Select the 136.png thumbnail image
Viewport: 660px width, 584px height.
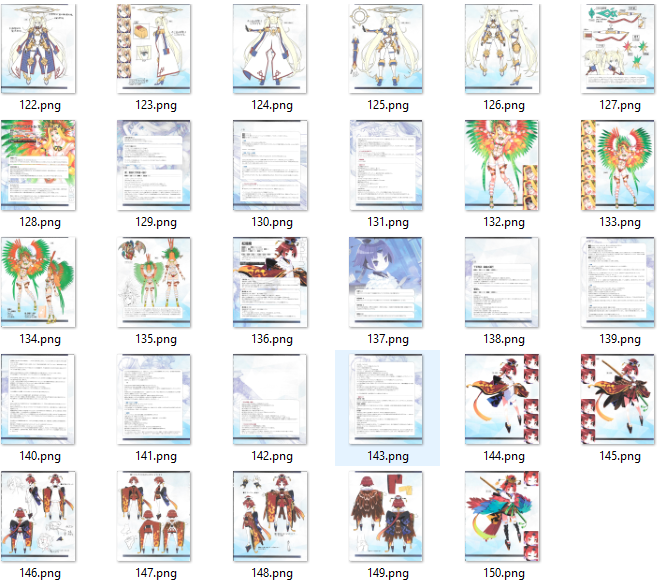[x=270, y=283]
